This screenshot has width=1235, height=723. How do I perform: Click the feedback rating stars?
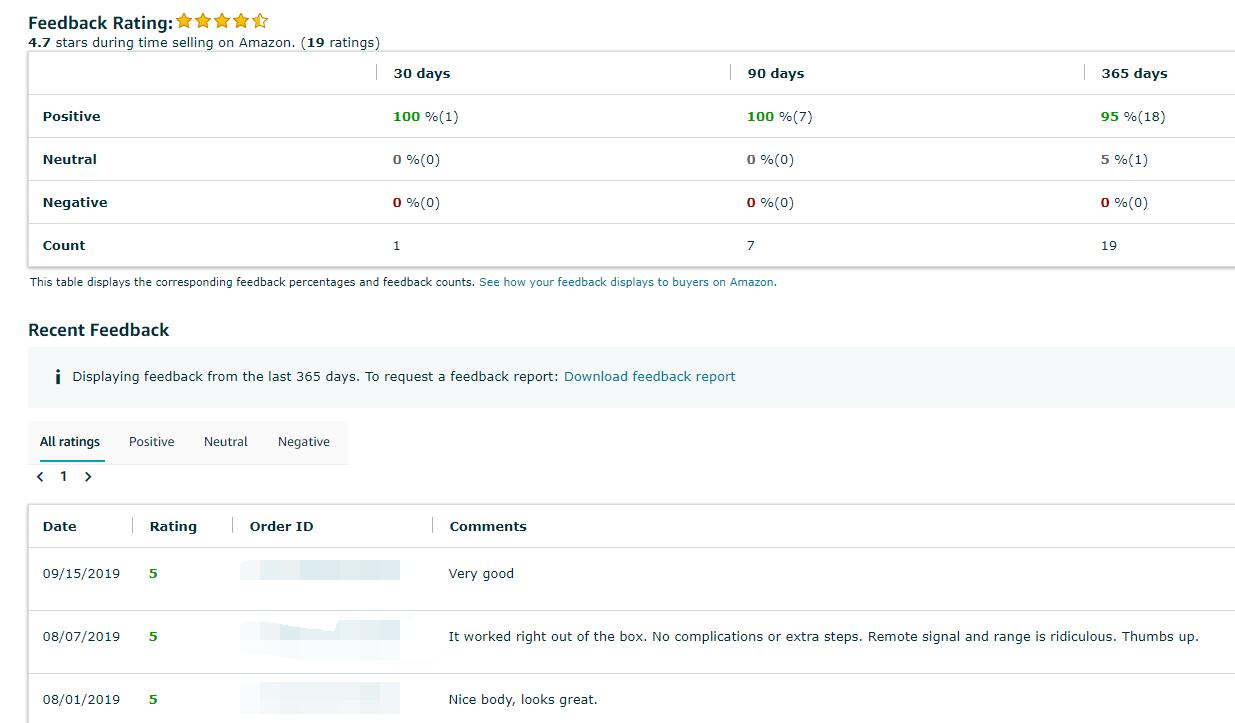pos(222,21)
